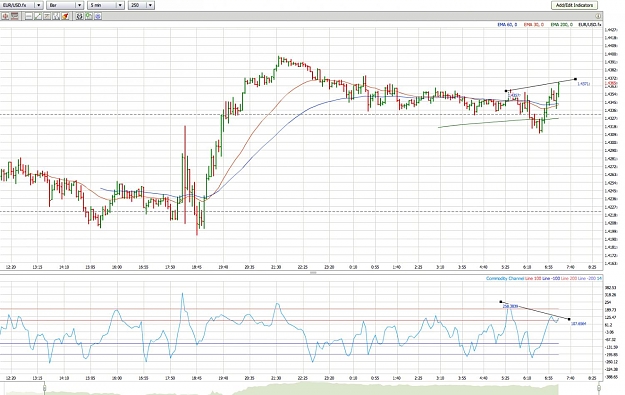This screenshot has height=395, width=625.
Task: Click the Add/Edit Indicators button
Action: point(574,5)
